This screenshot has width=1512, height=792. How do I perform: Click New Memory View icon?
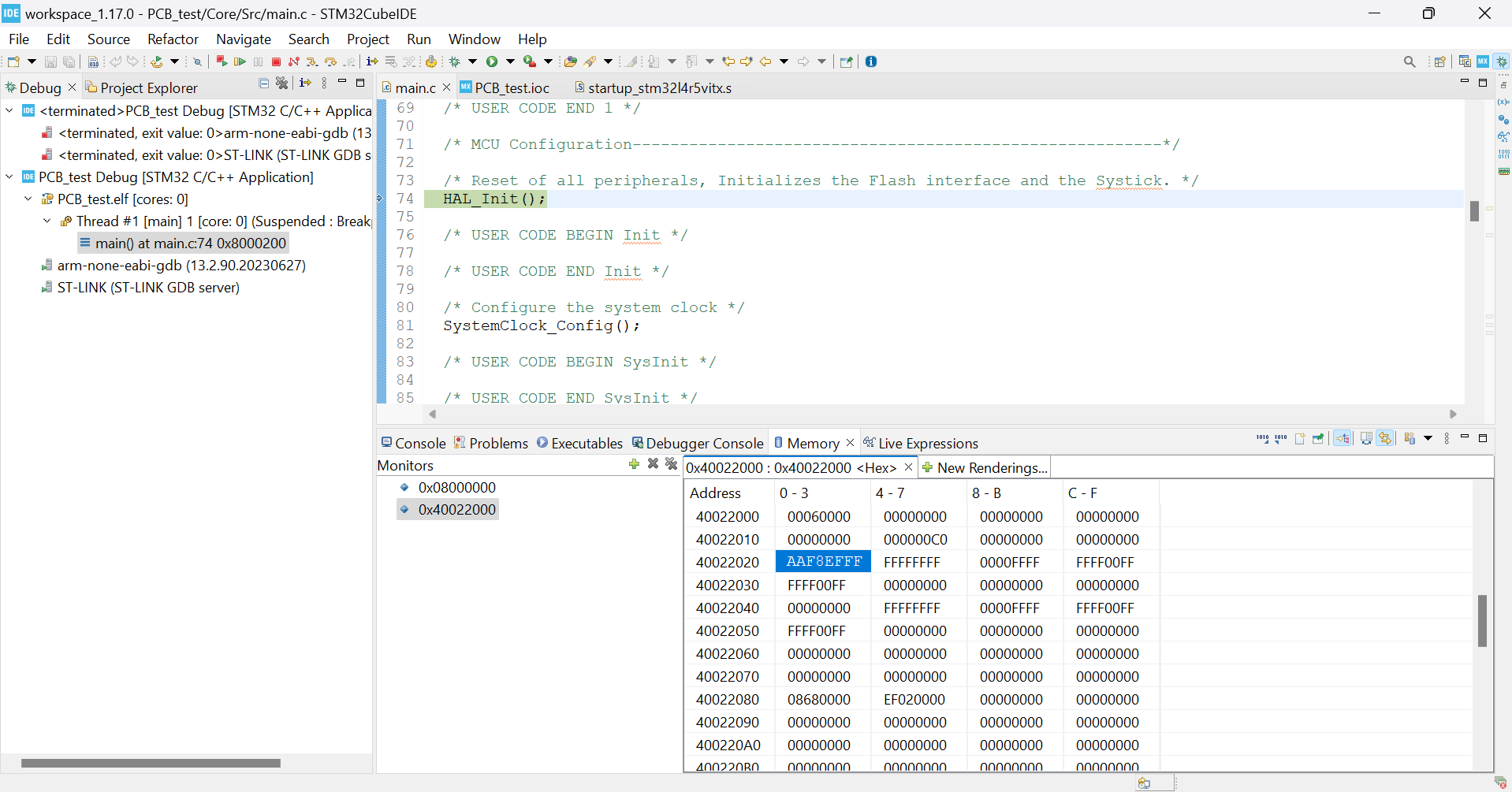click(1300, 439)
